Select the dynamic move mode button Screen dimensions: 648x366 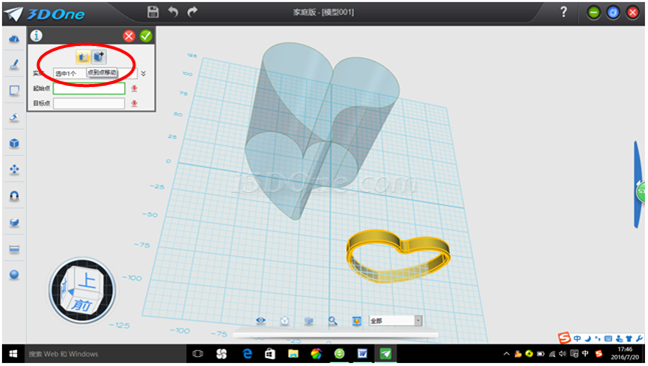pos(83,57)
